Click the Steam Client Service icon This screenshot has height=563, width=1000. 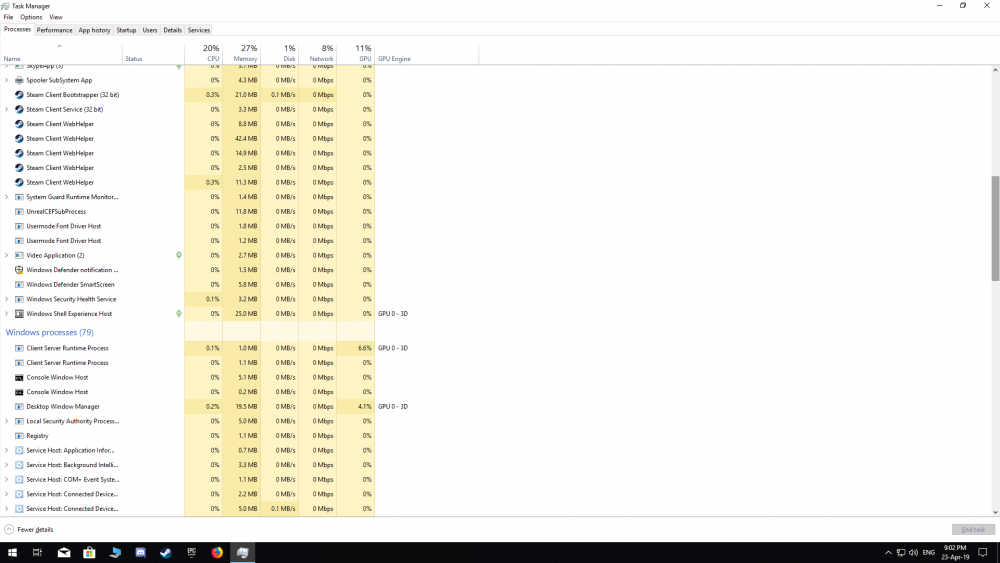(19, 110)
